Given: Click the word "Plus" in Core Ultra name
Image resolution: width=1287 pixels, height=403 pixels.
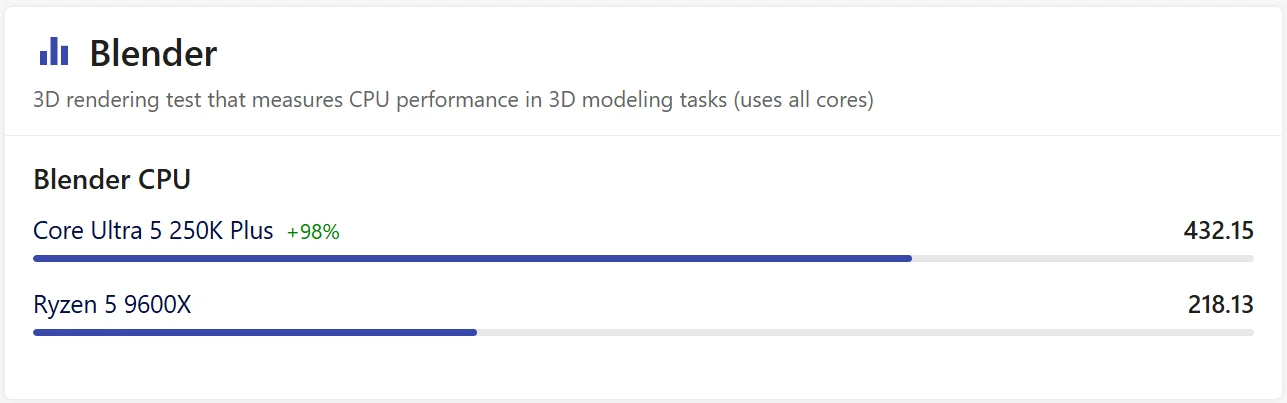Looking at the screenshot, I should 251,231.
